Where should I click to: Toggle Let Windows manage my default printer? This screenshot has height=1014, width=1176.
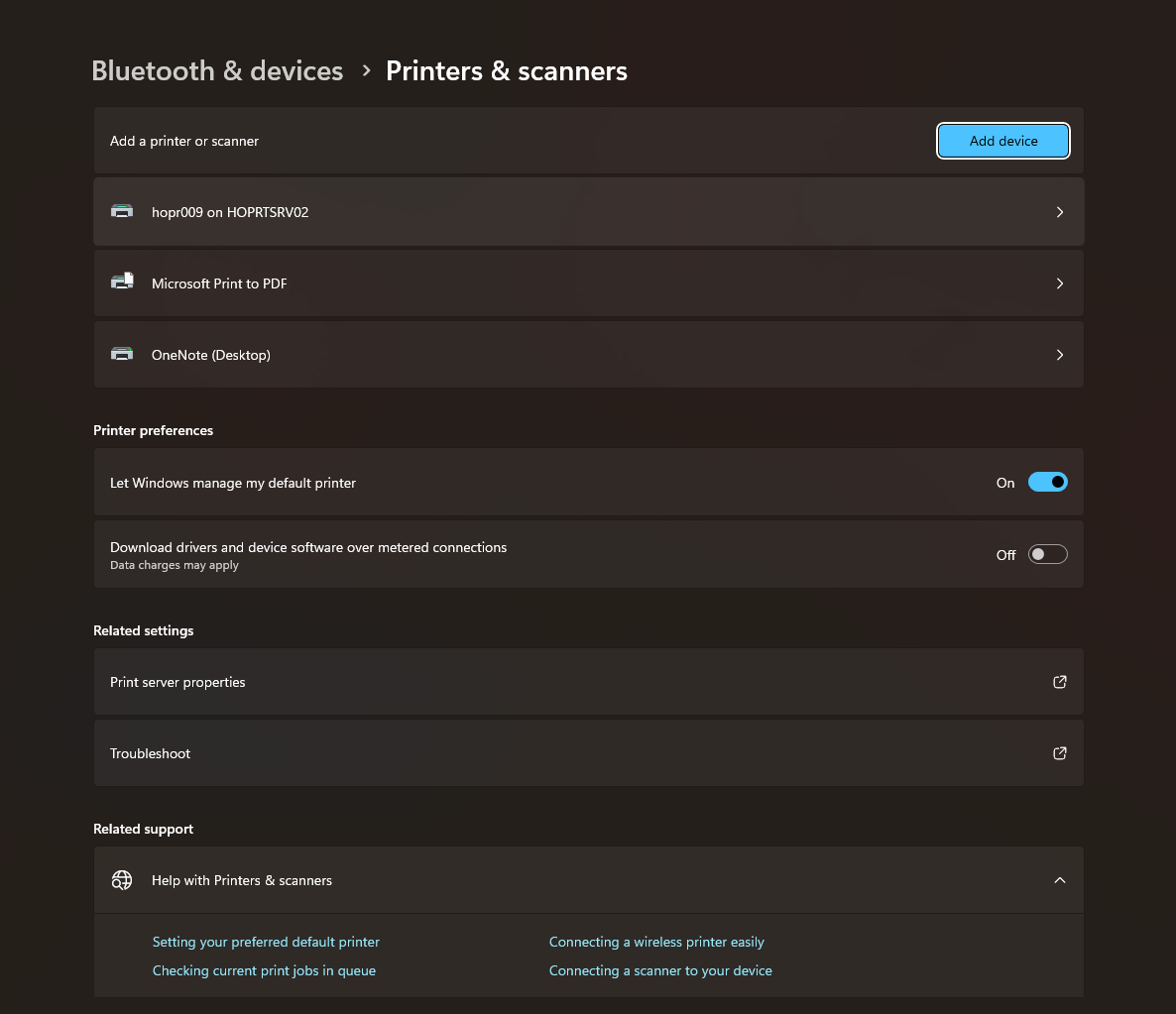click(x=1047, y=483)
